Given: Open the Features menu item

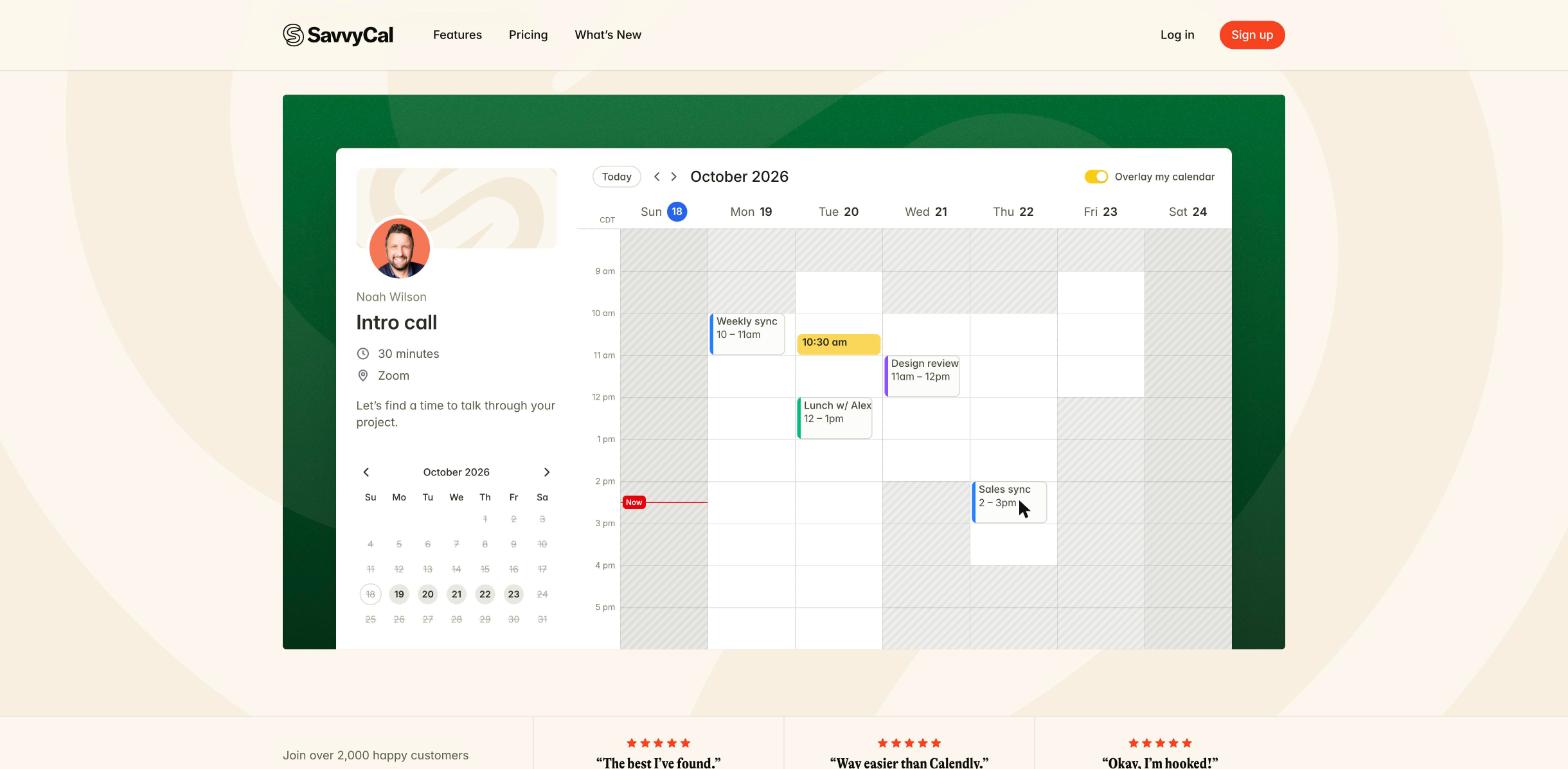Looking at the screenshot, I should coord(457,35).
